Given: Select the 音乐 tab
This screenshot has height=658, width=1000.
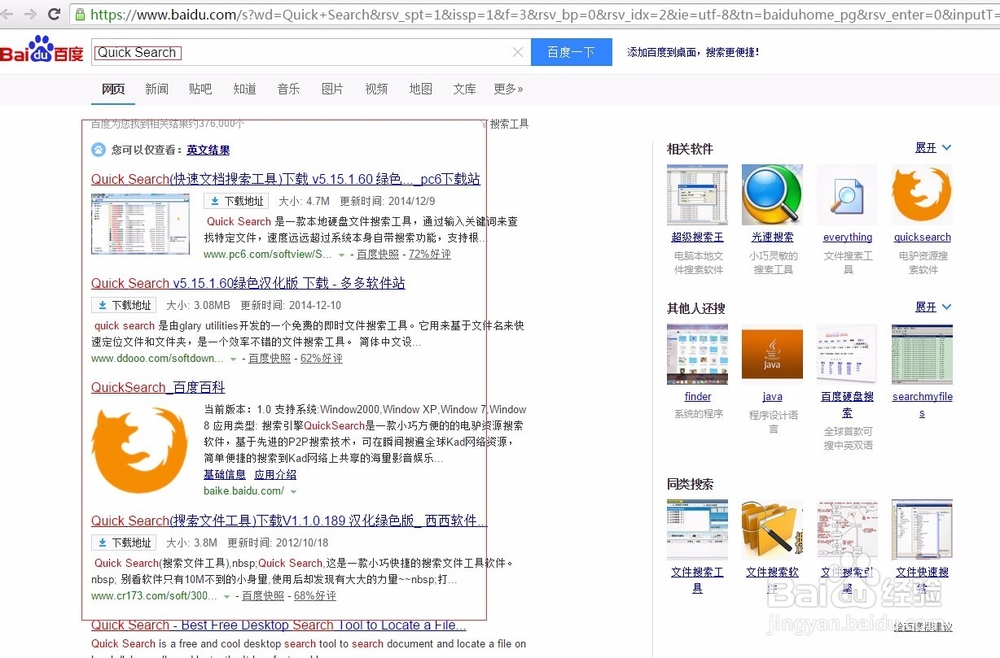Looking at the screenshot, I should click(x=288, y=89).
